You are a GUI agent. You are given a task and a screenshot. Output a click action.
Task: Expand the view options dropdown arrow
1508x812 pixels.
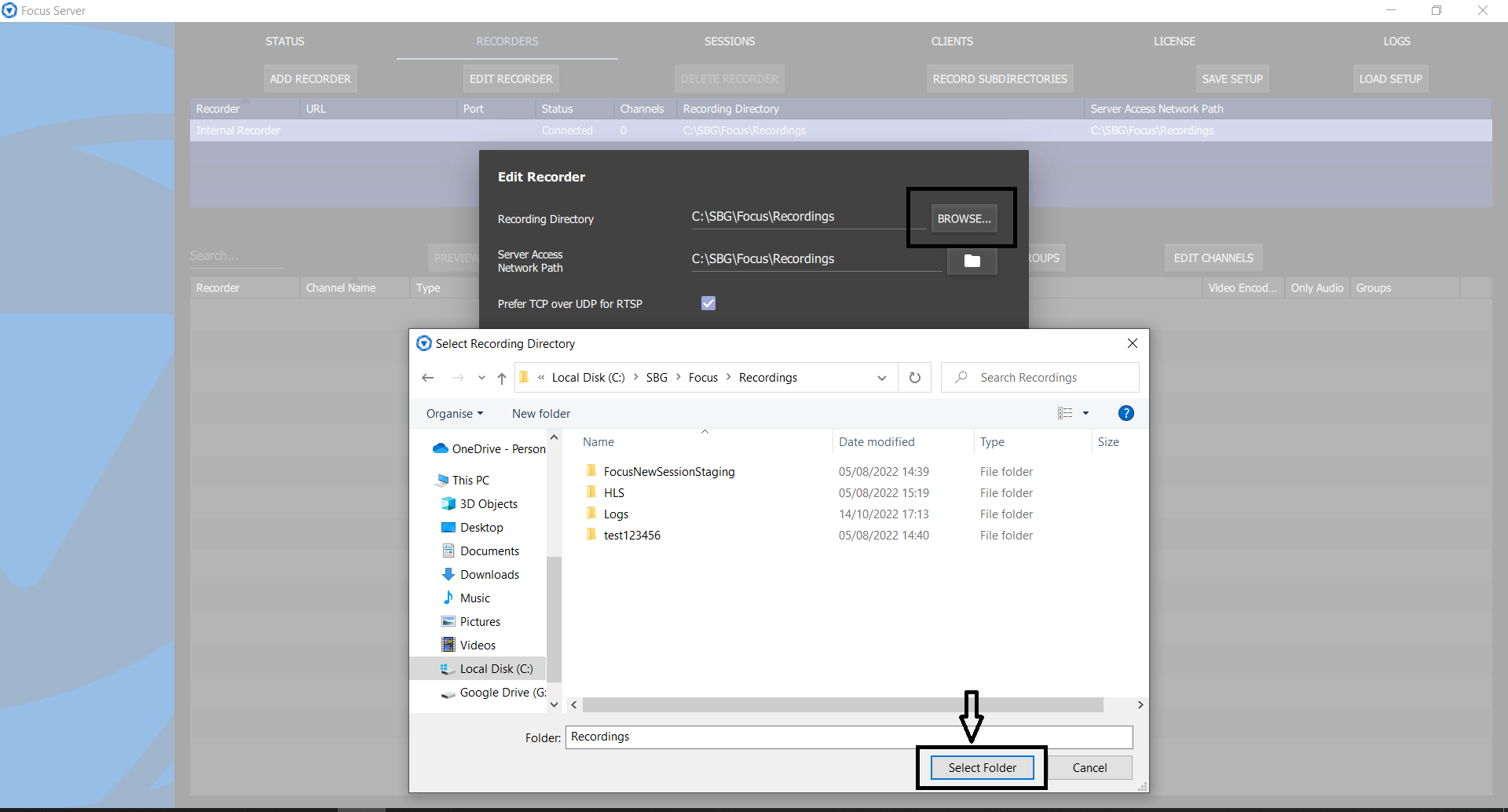pos(1086,413)
